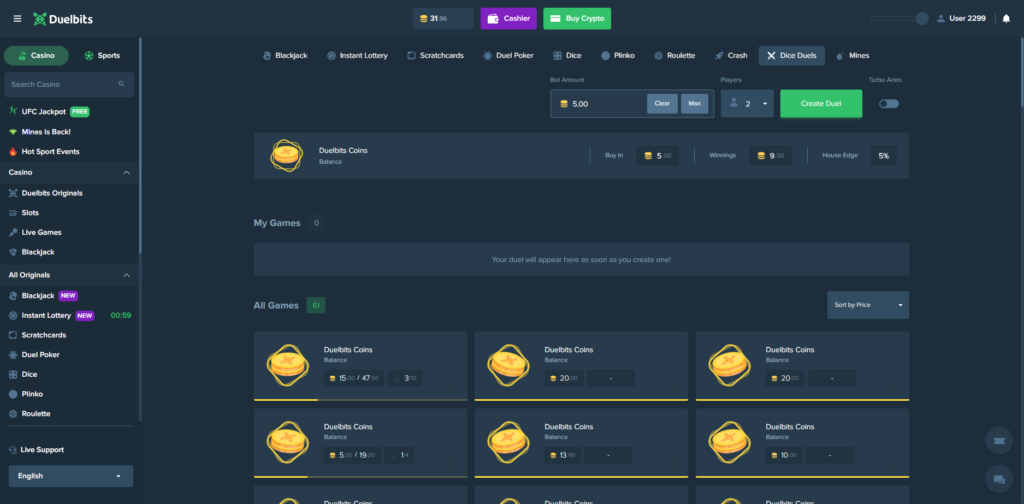Click the Crash rocket icon in game tabs
The image size is (1024, 504).
[x=719, y=55]
